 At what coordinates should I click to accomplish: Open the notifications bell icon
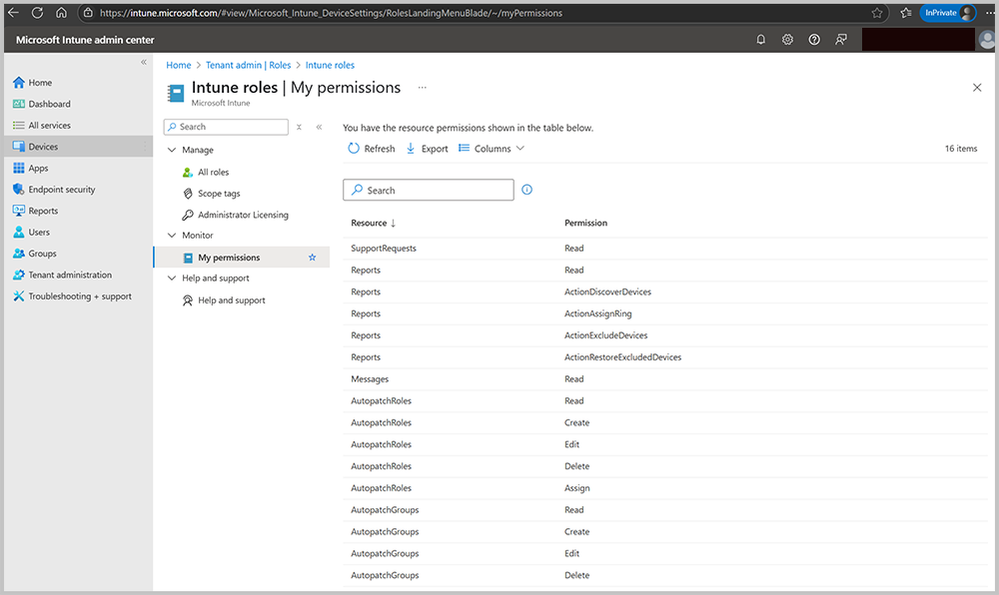[x=761, y=39]
